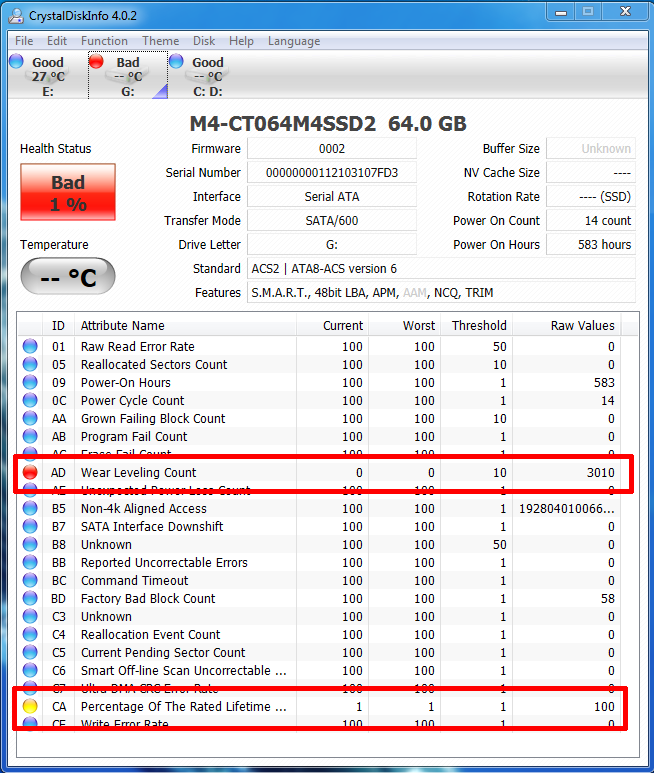654x773 pixels.
Task: Open the Theme menu
Action: tap(160, 41)
